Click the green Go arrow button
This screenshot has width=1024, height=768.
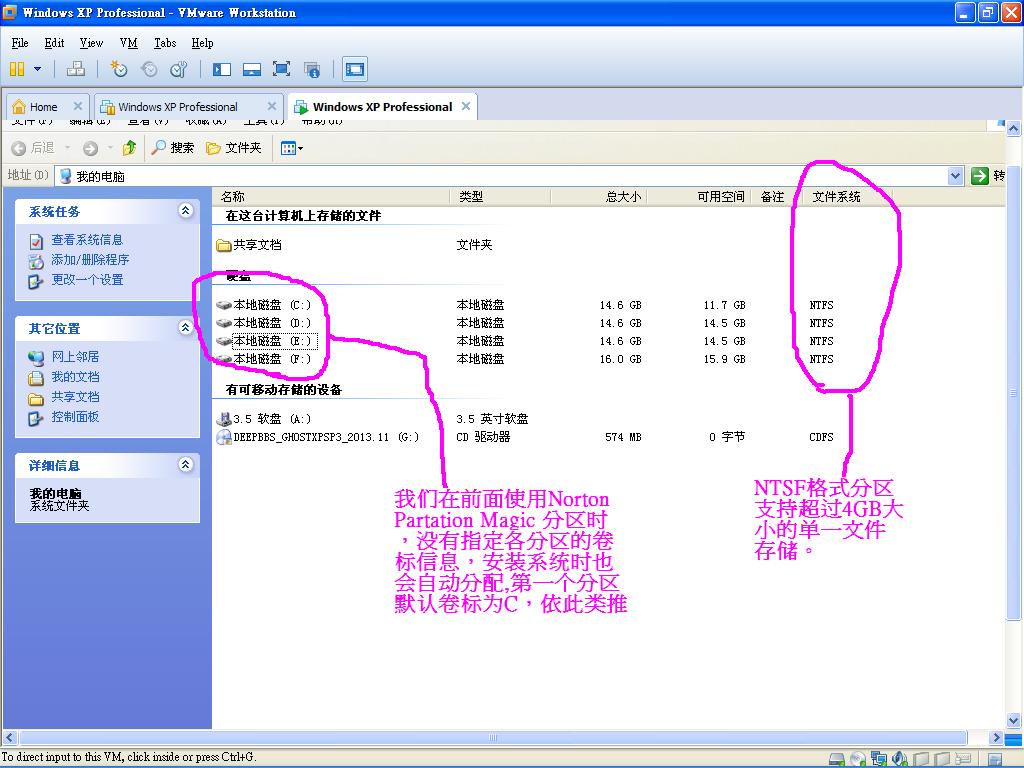click(980, 176)
